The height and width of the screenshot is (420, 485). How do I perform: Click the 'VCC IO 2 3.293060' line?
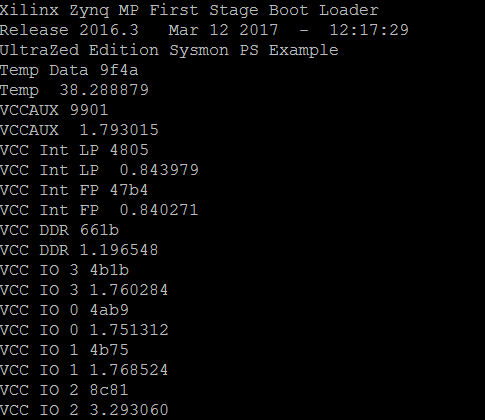84,410
